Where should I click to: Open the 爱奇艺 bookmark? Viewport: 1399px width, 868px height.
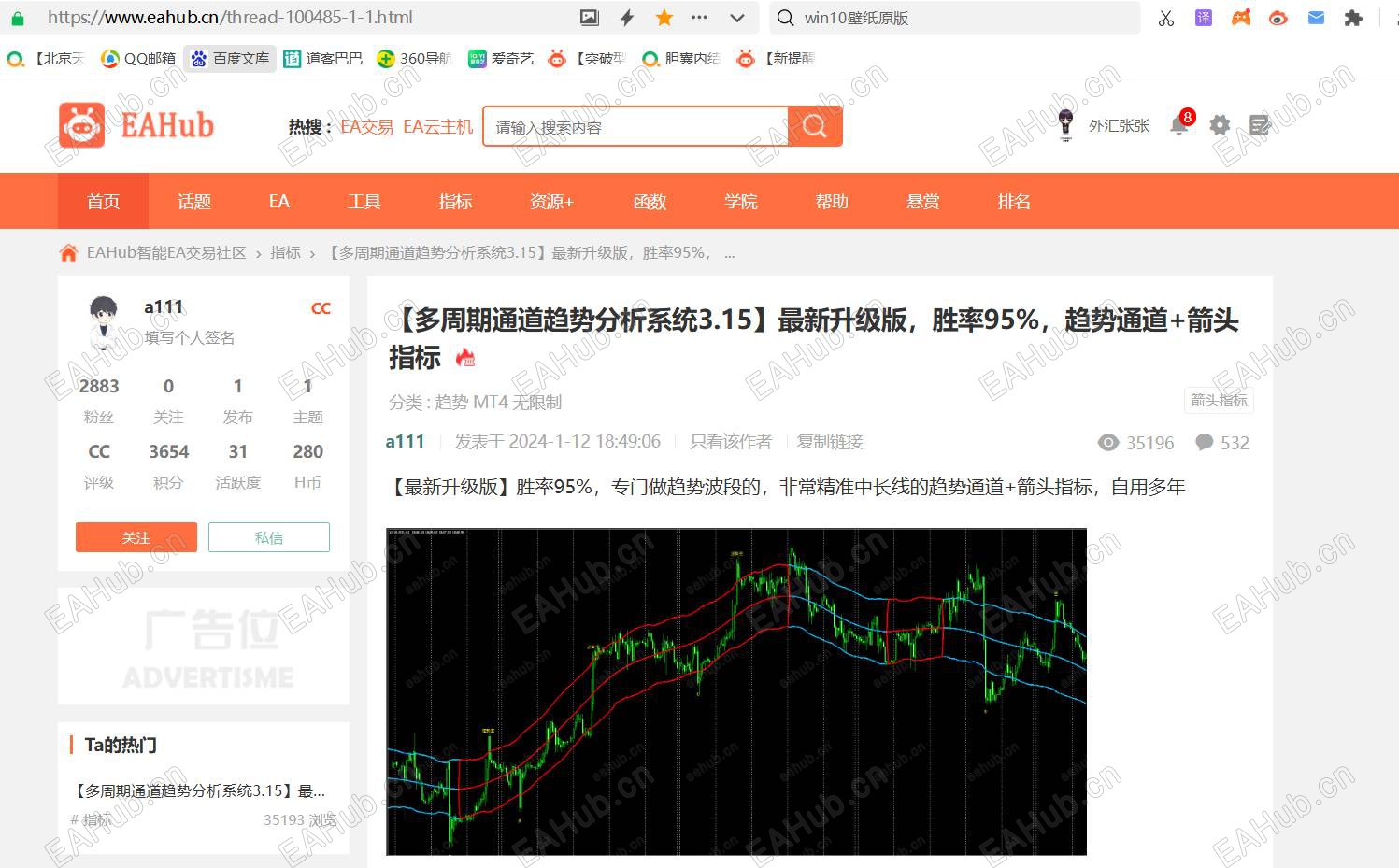point(501,59)
